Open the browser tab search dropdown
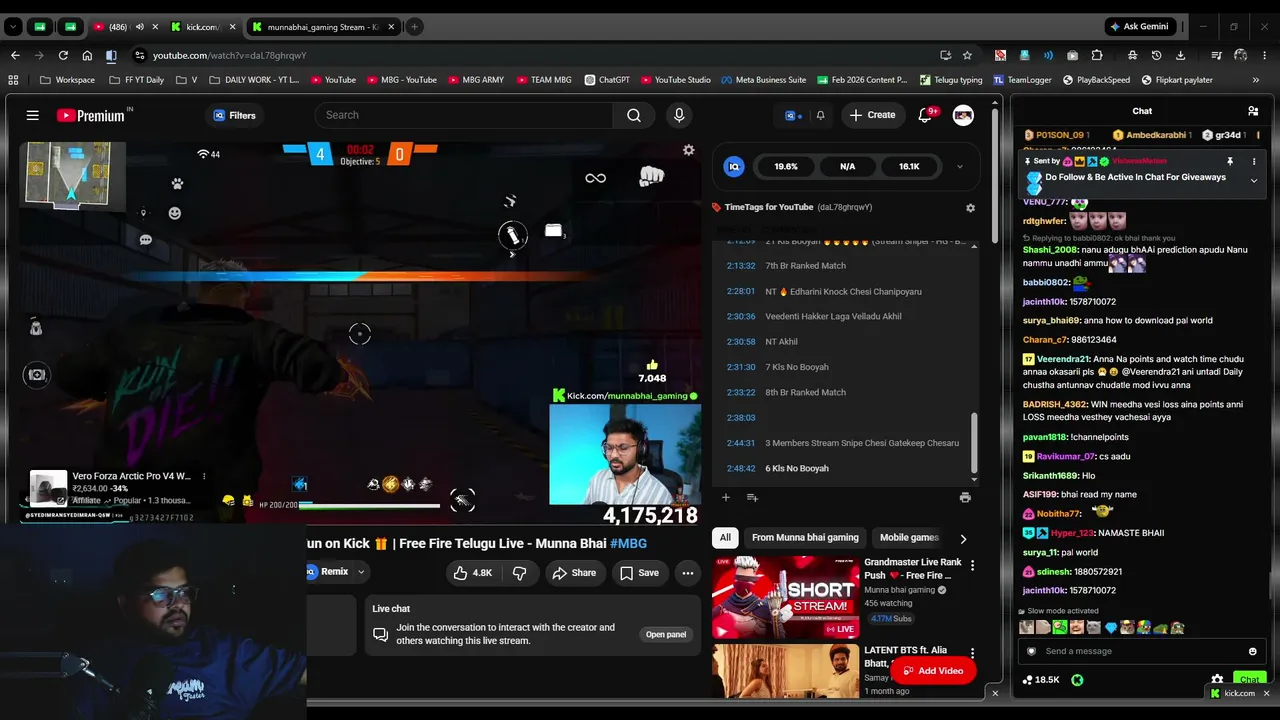1280x720 pixels. tap(13, 27)
